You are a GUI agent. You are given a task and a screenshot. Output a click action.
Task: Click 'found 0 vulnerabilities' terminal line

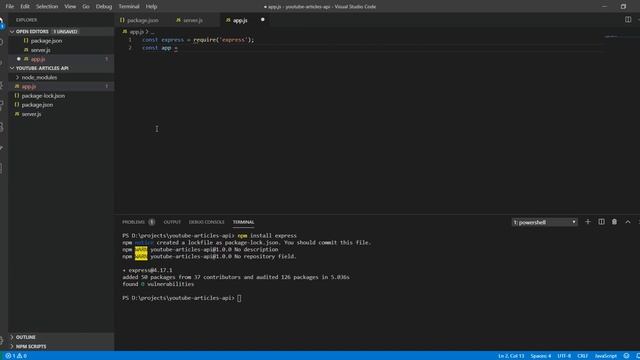(x=158, y=284)
